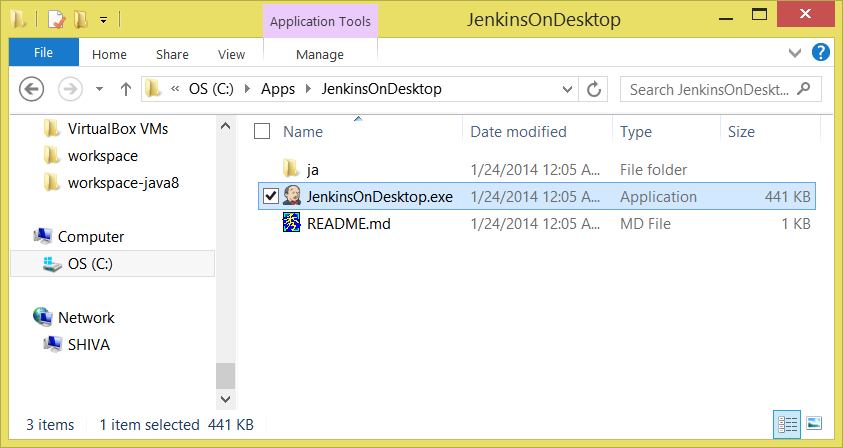843x448 pixels.
Task: Click the magnifier icon in search box
Action: tap(804, 89)
